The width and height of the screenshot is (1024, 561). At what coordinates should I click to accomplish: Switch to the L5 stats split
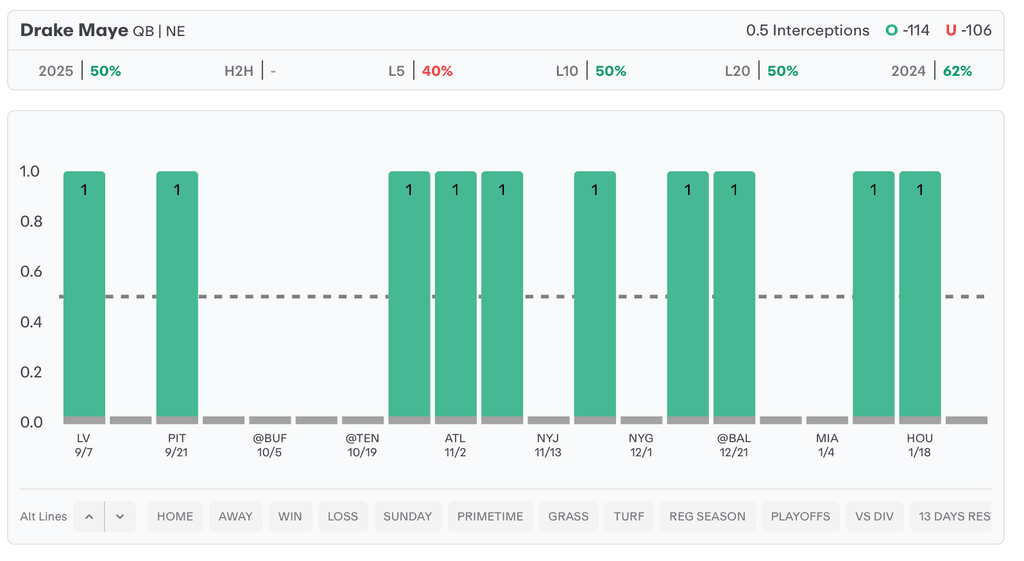(421, 71)
